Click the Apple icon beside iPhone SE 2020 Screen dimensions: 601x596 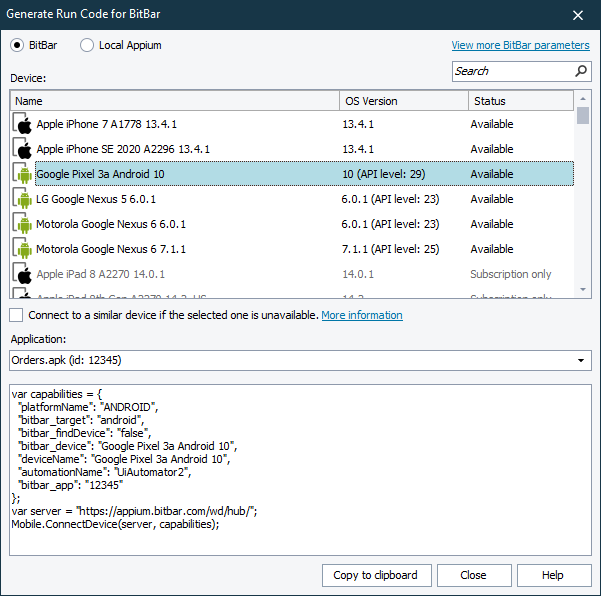point(23,149)
